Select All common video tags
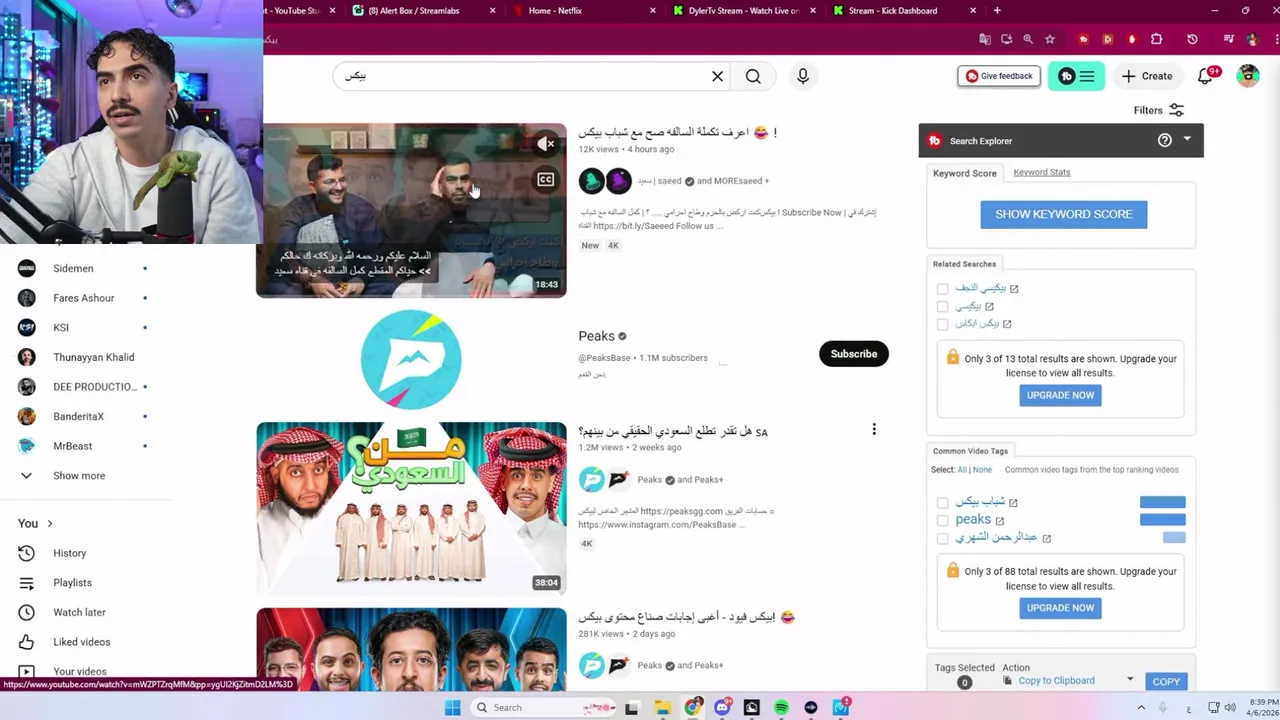The height and width of the screenshot is (720, 1280). point(962,469)
